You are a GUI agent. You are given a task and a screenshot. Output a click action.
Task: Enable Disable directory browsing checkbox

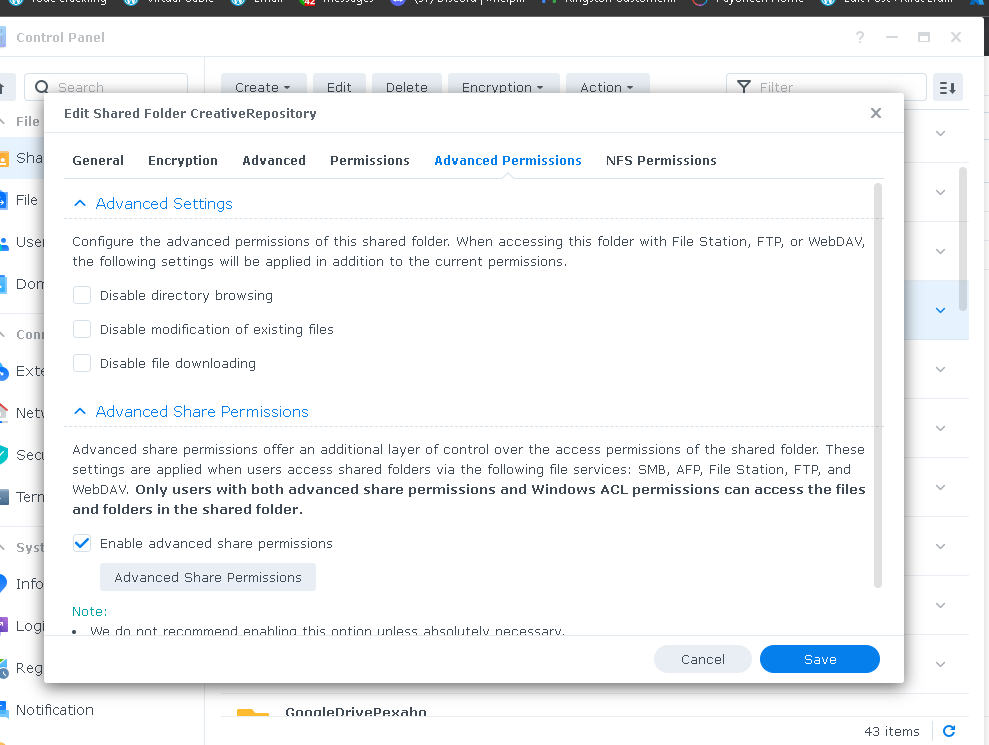coord(82,295)
